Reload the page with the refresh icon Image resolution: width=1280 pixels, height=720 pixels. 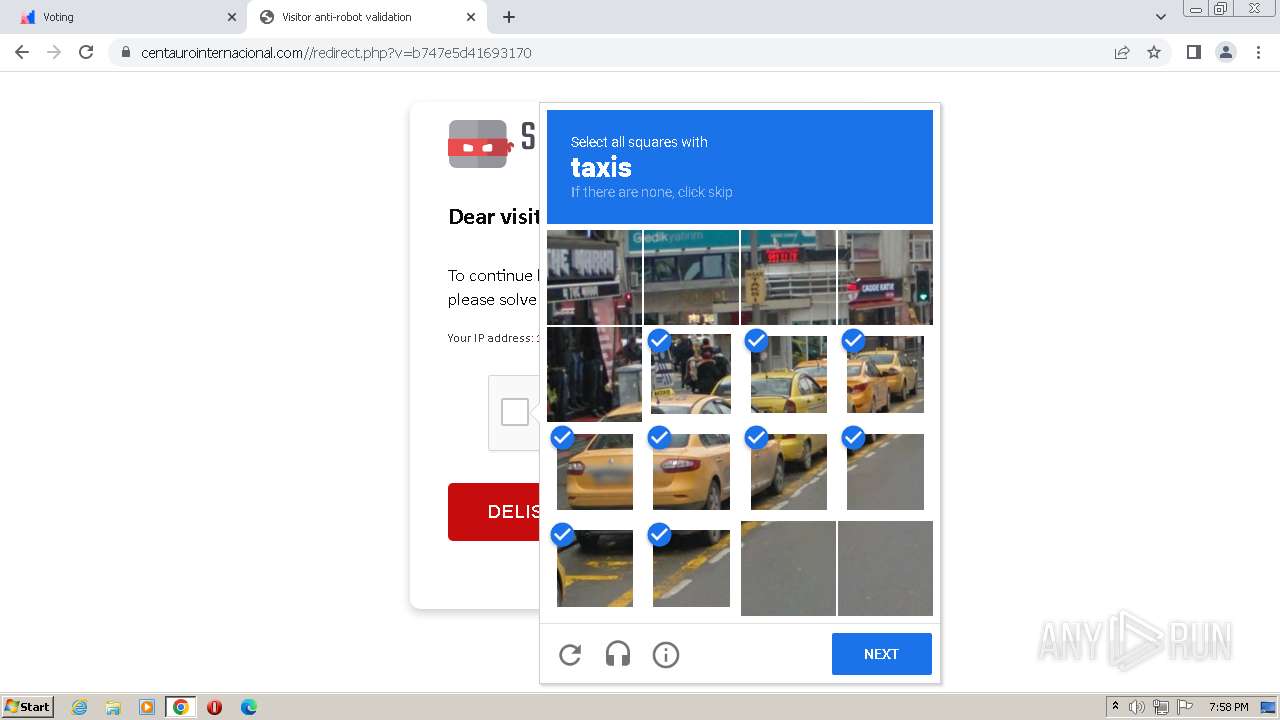(86, 52)
